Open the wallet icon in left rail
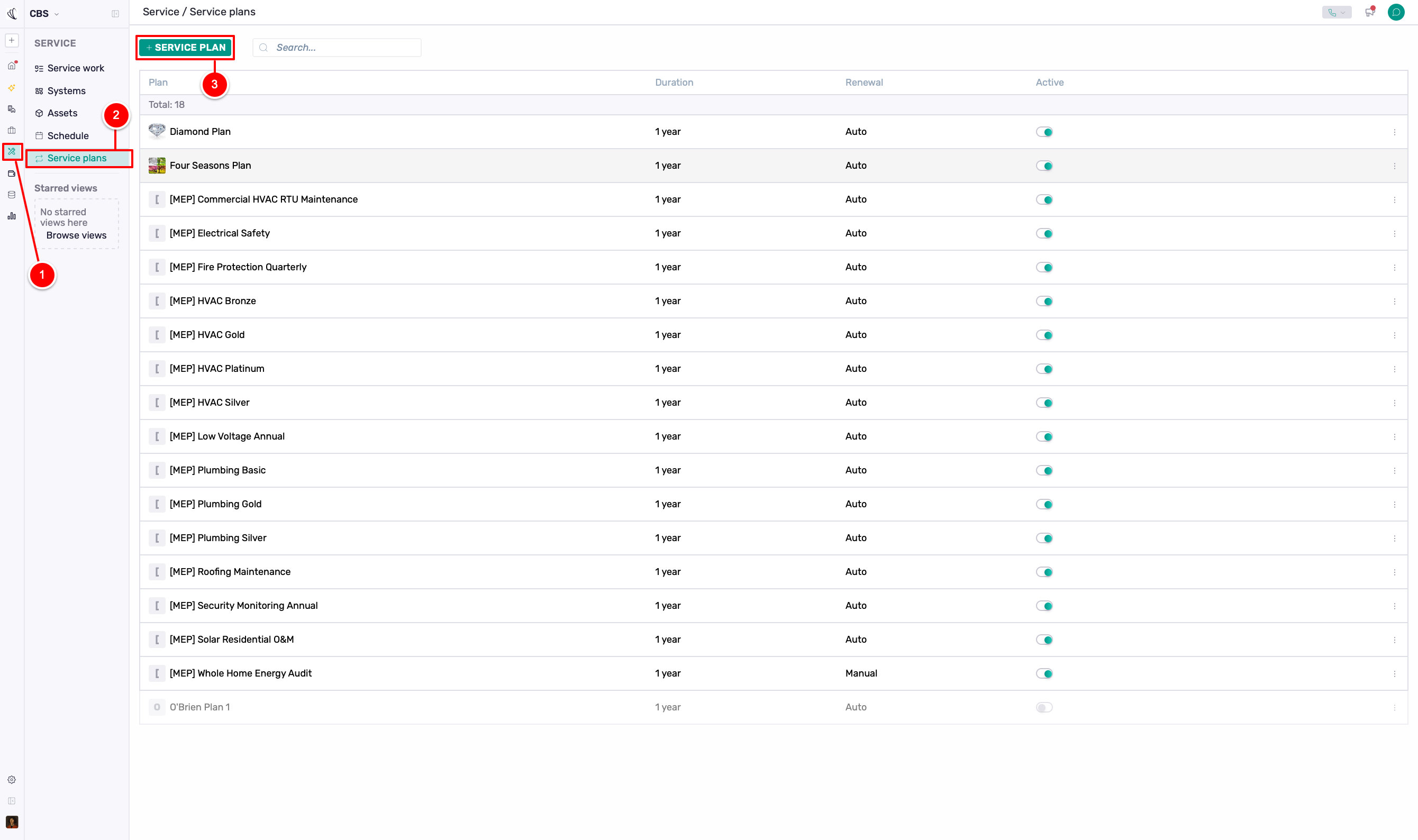The image size is (1418, 840). [11, 173]
